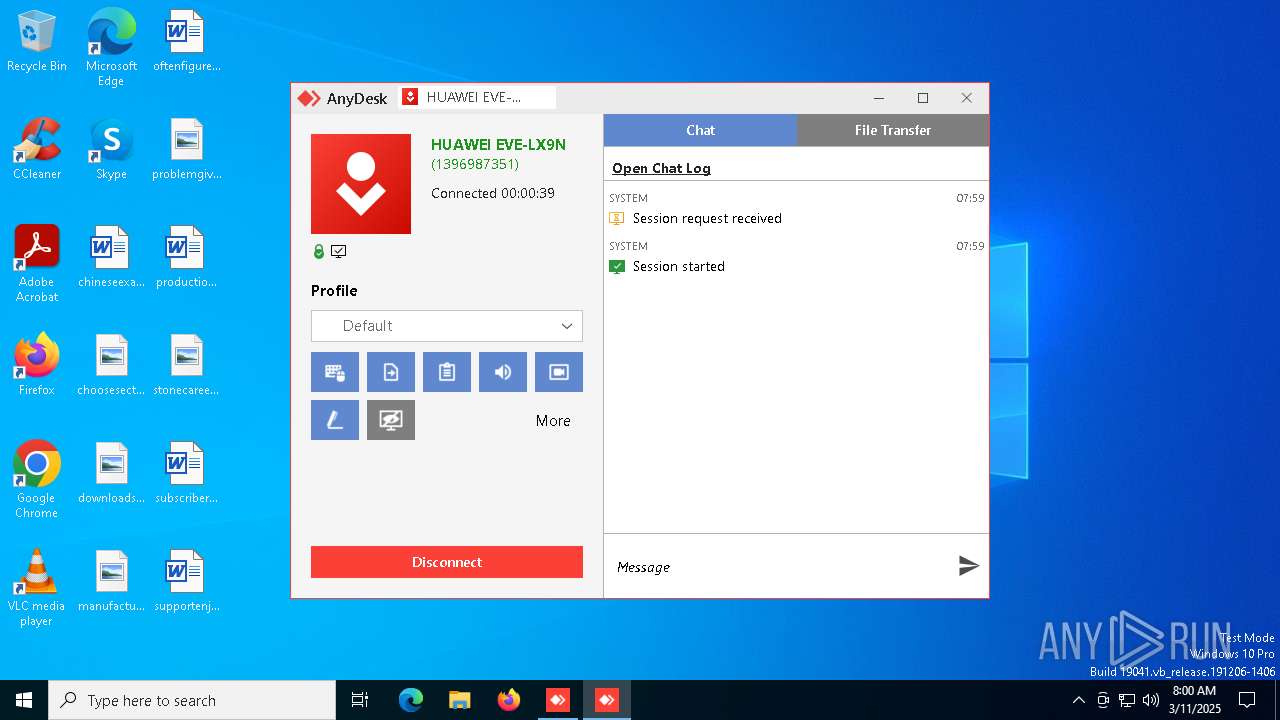Select manufactu image file on desktop

click(x=111, y=582)
